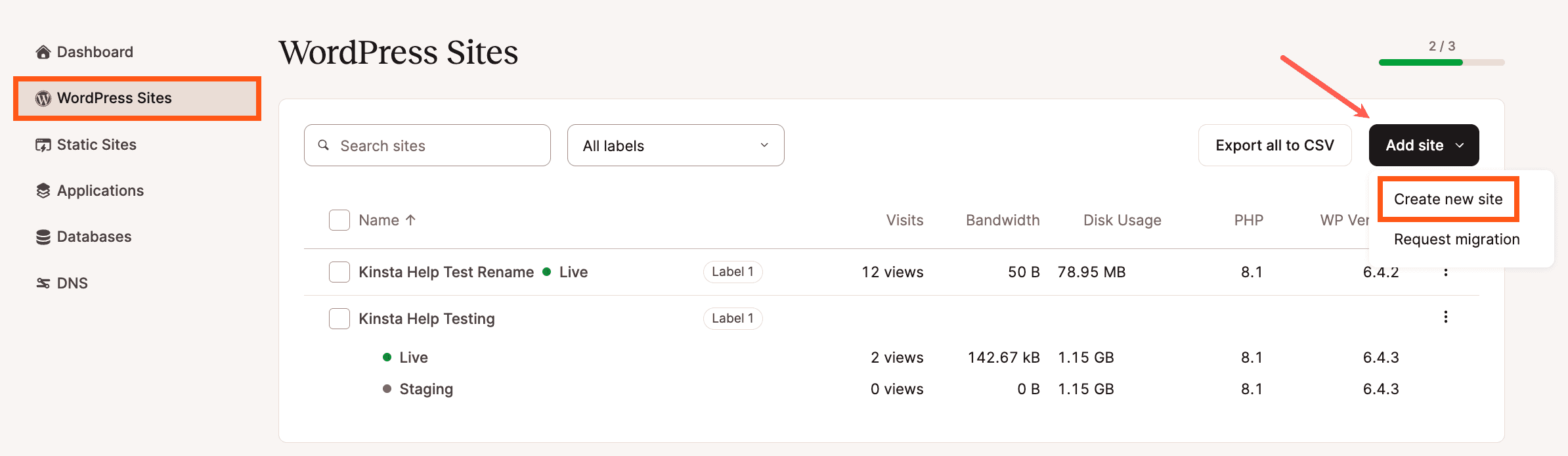Open kebab menu for Kinsta Help Testing
The image size is (1568, 456).
coord(1445,317)
